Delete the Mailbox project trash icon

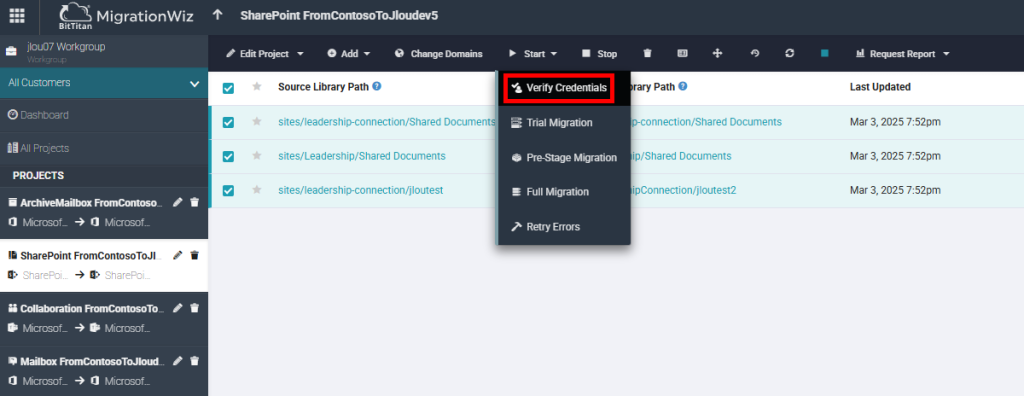(194, 361)
